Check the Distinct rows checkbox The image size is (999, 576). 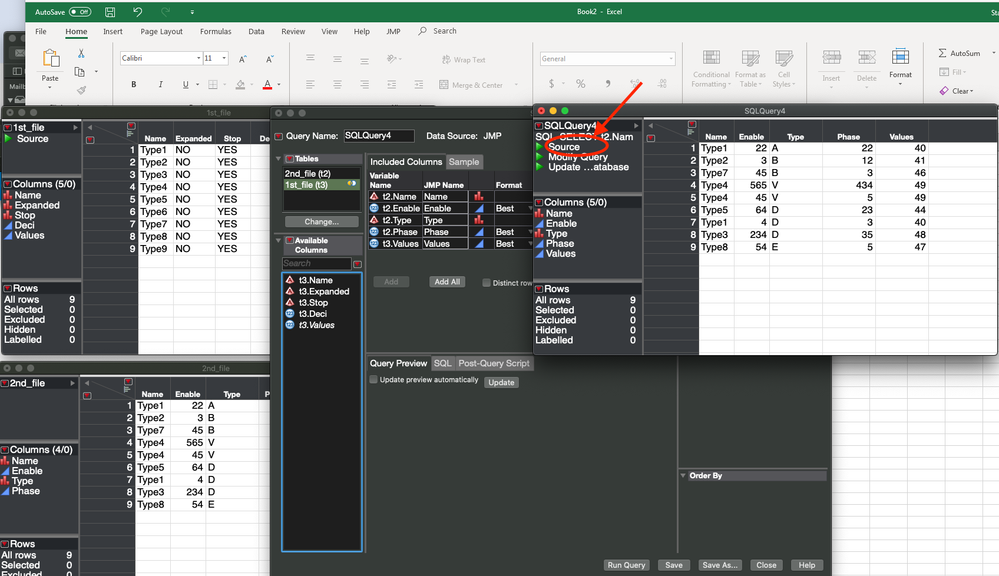click(x=487, y=282)
